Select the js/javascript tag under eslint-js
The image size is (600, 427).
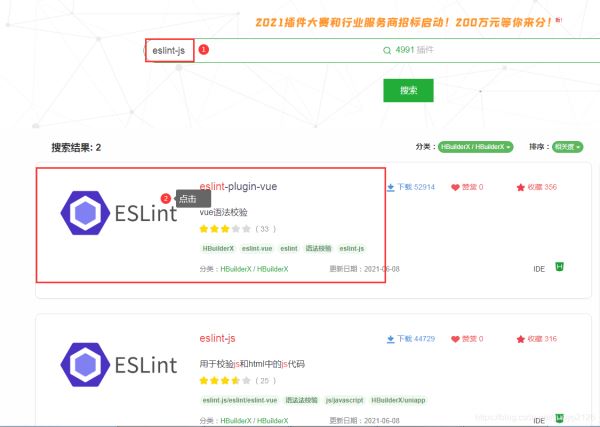(347, 400)
